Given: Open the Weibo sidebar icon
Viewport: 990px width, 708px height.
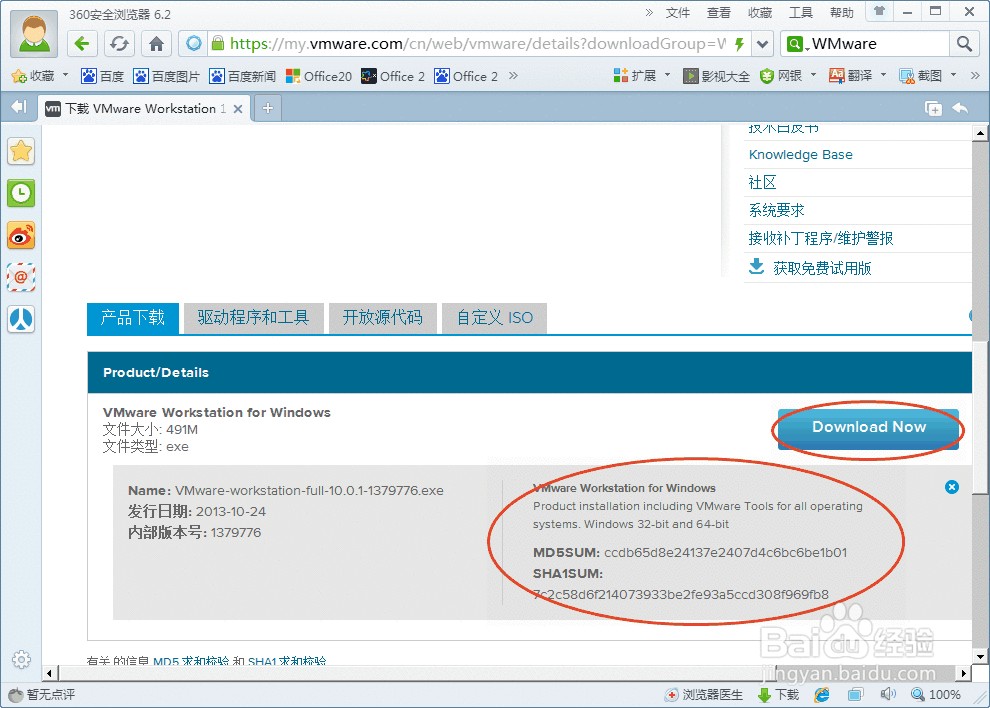Looking at the screenshot, I should pos(21,237).
